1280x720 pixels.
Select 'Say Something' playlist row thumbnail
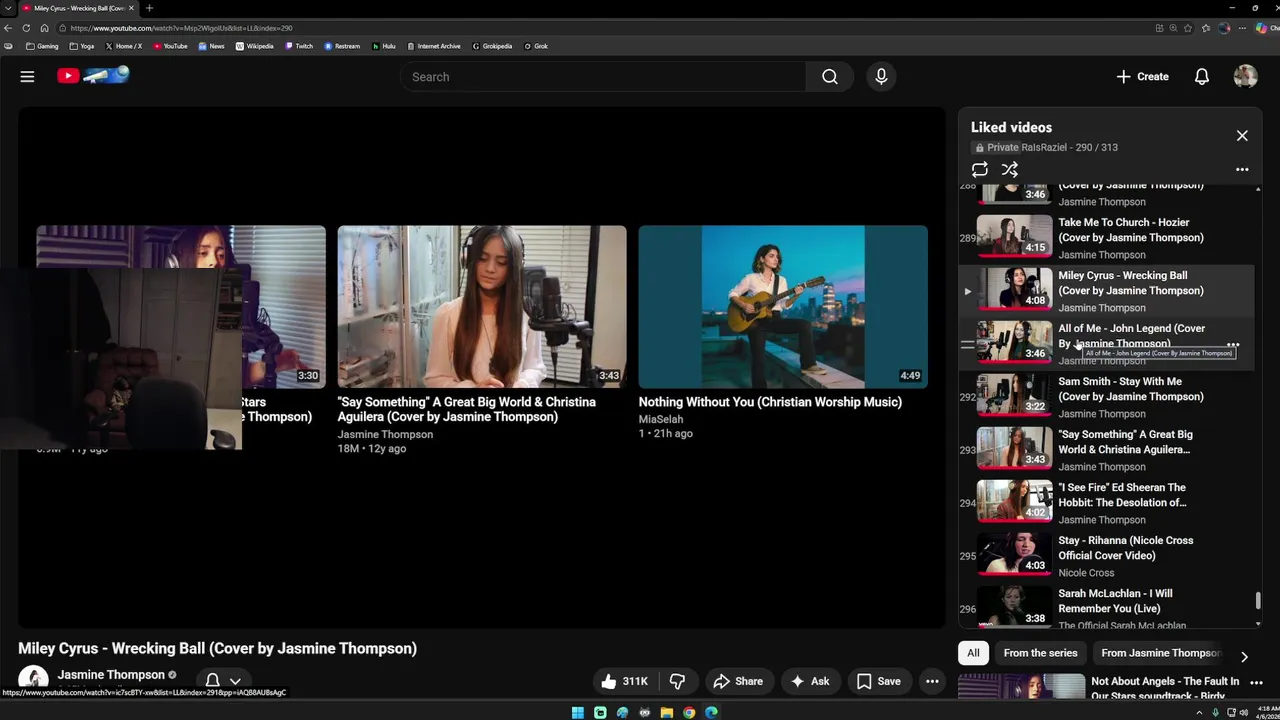pos(1015,447)
